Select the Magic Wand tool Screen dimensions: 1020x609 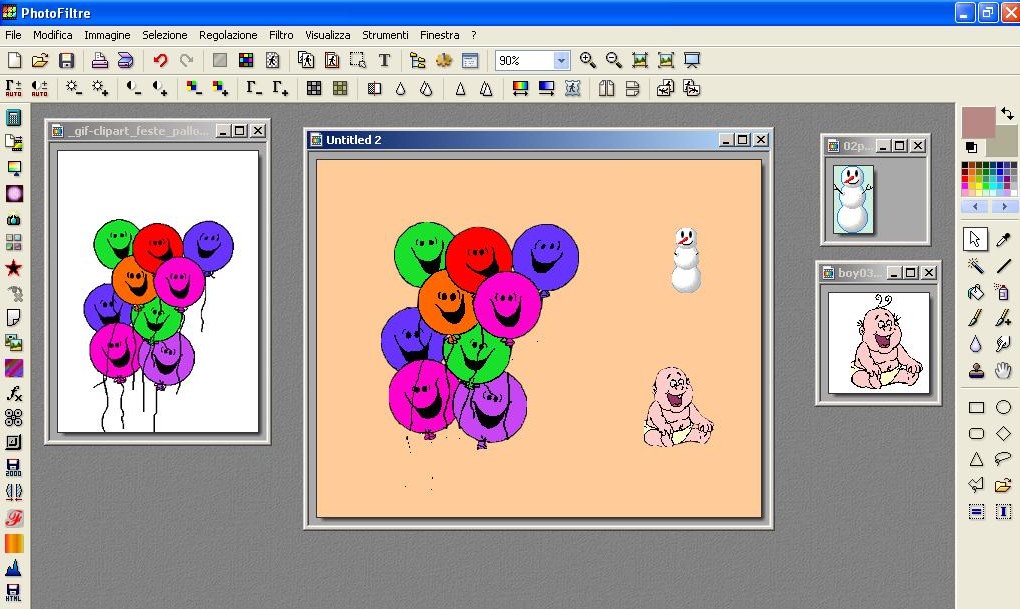(976, 266)
